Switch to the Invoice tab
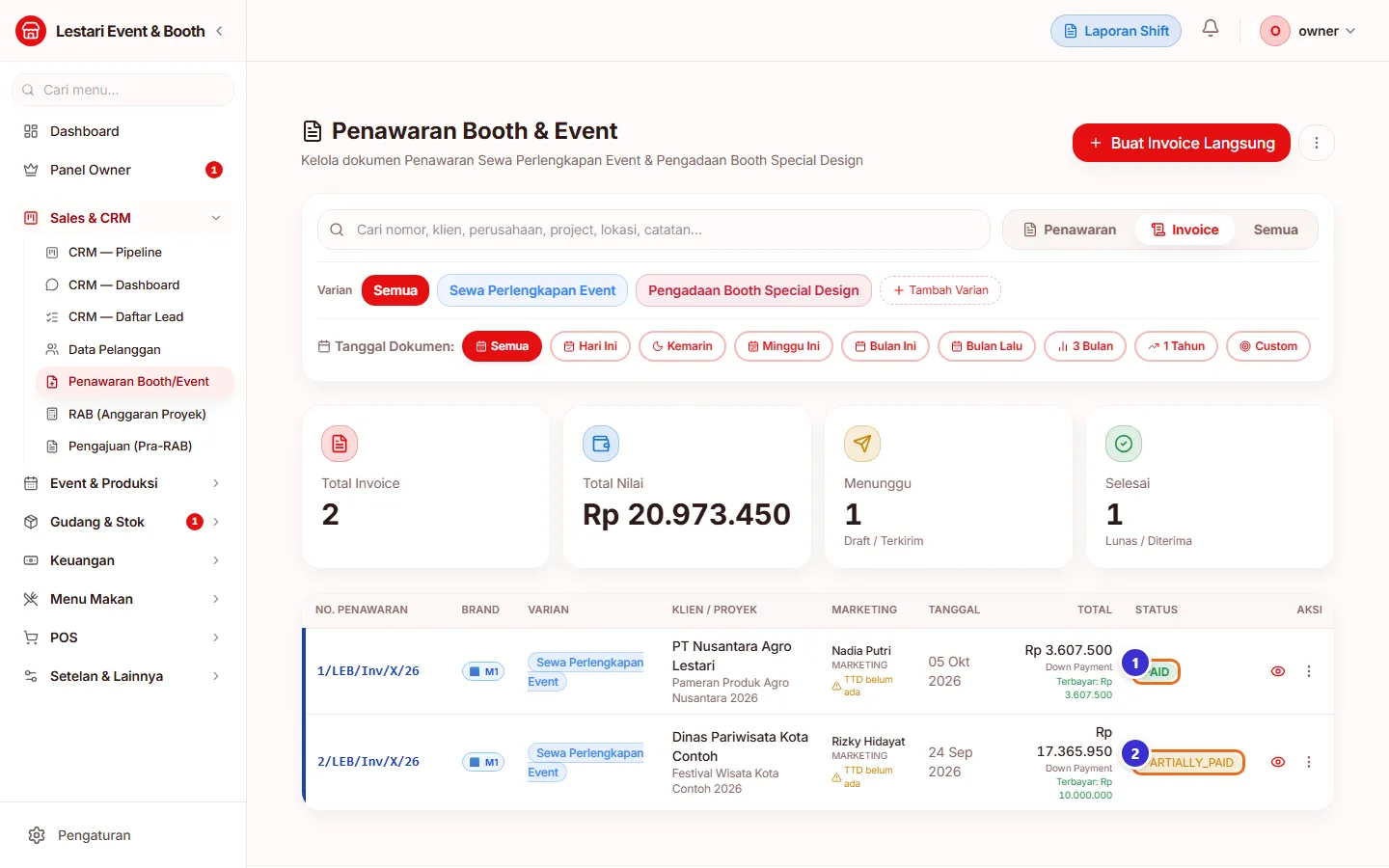1389x868 pixels. (x=1185, y=230)
